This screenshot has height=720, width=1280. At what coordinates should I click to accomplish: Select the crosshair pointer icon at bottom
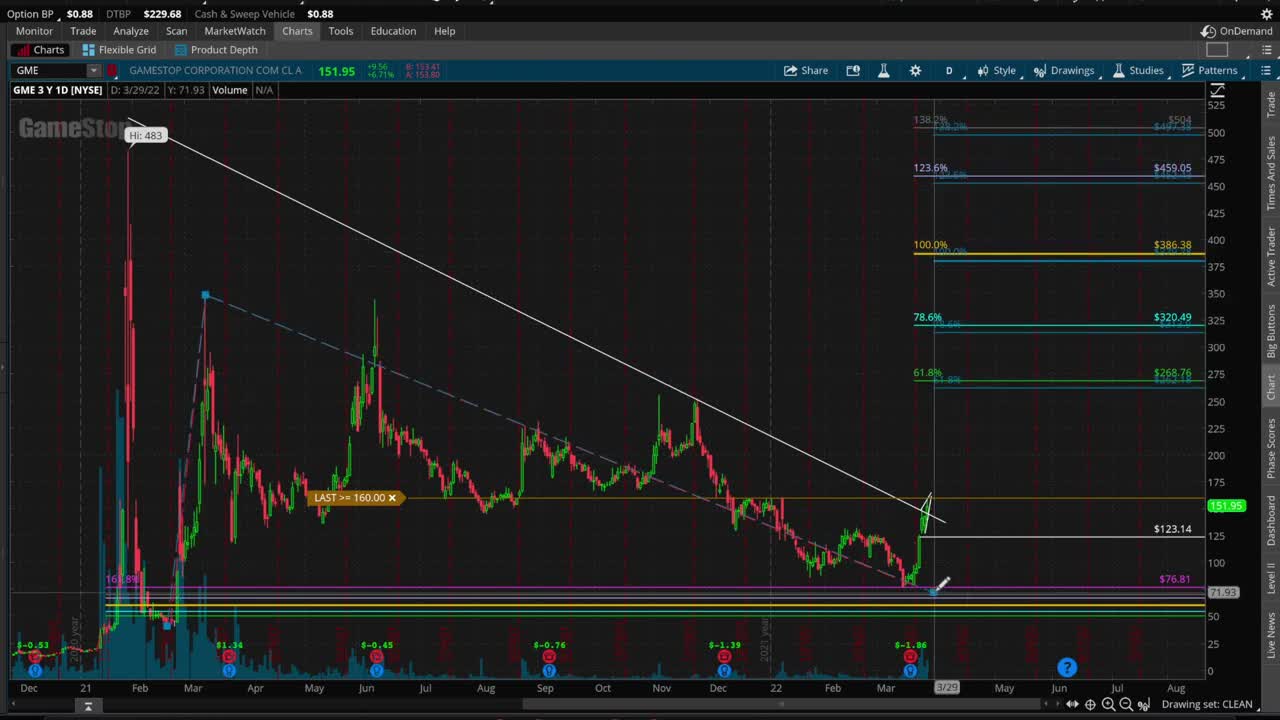pos(1090,704)
